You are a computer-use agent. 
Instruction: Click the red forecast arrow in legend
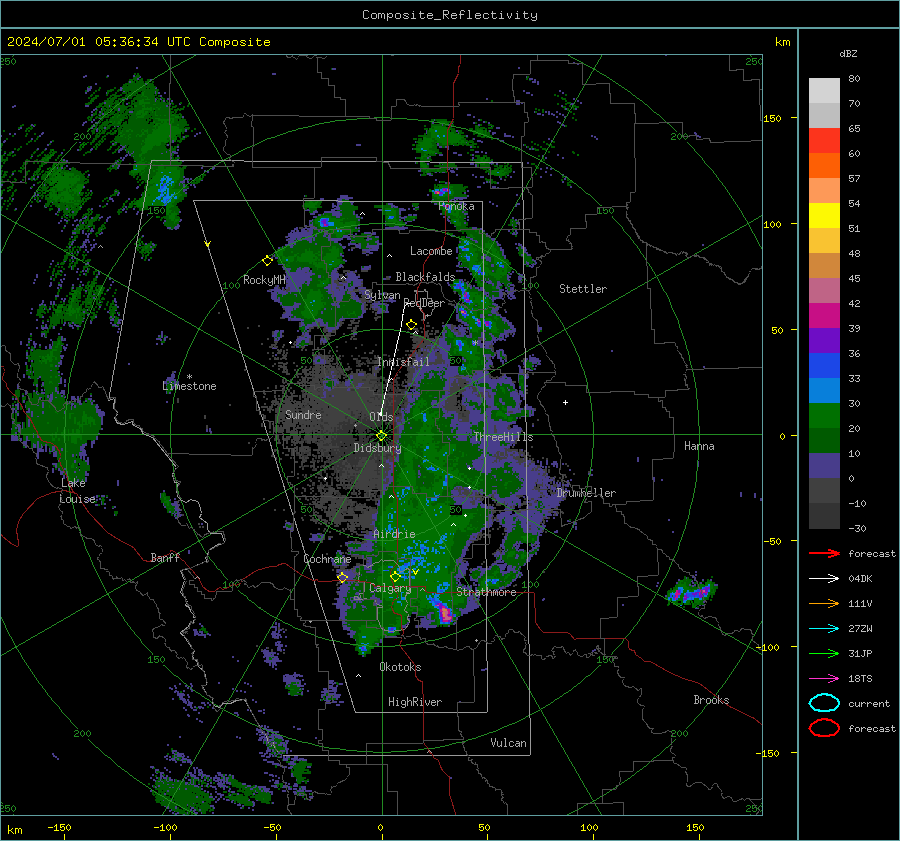tap(824, 553)
